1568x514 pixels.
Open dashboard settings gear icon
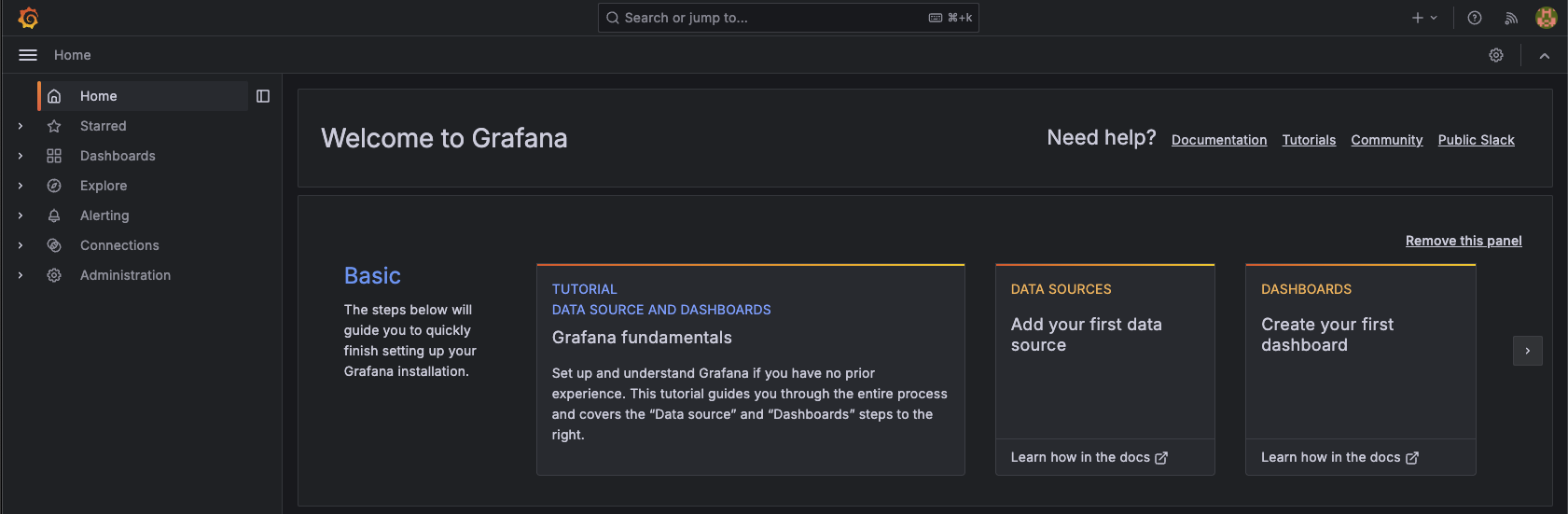[x=1496, y=55]
